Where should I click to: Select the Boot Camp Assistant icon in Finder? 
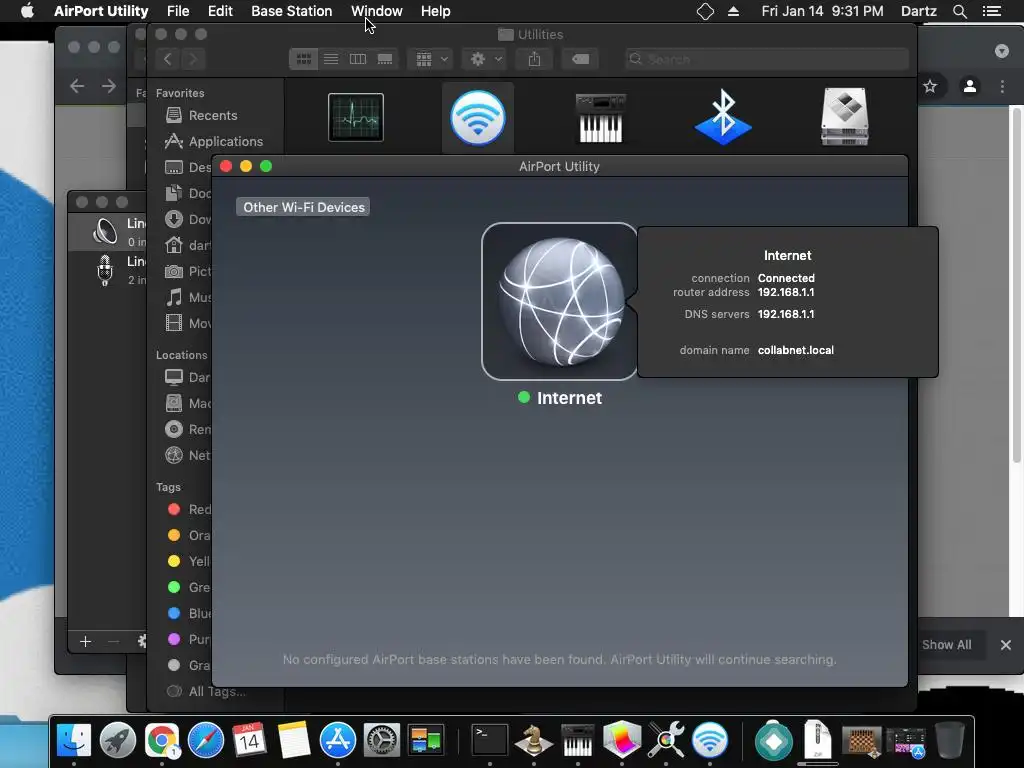click(x=844, y=117)
